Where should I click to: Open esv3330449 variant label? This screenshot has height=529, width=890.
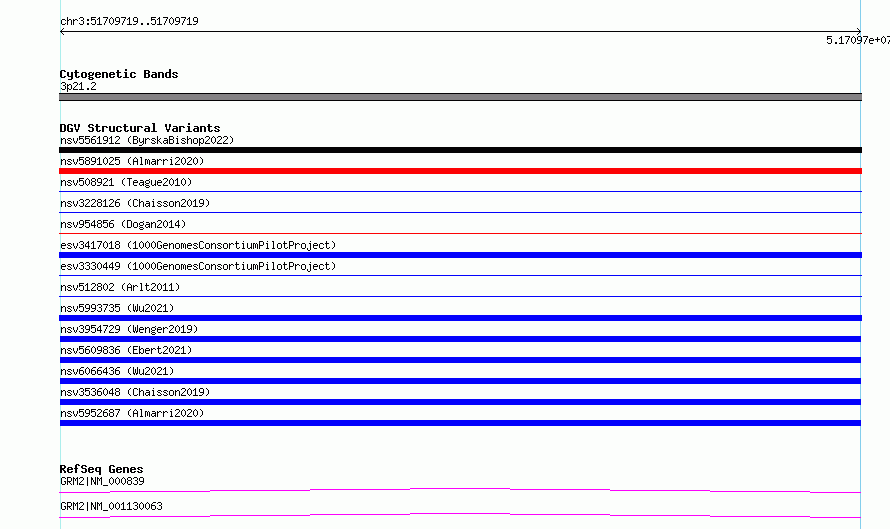tap(198, 266)
